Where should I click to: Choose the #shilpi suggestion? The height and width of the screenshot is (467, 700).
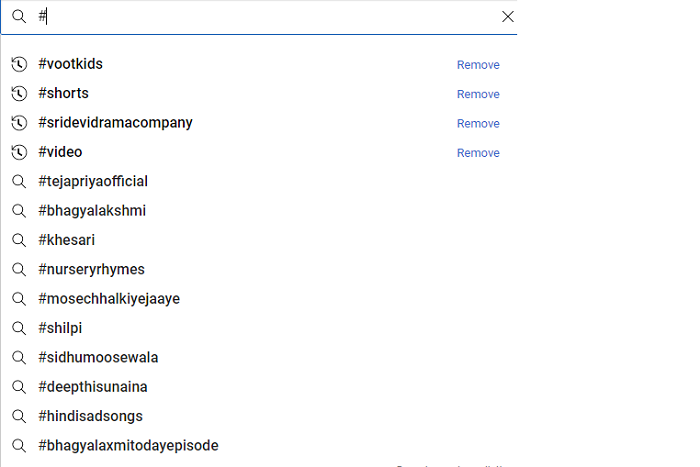pyautogui.click(x=60, y=329)
